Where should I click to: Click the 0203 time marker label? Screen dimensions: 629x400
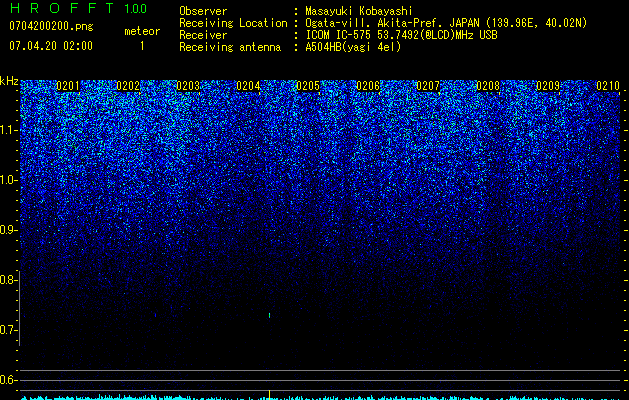pos(188,86)
